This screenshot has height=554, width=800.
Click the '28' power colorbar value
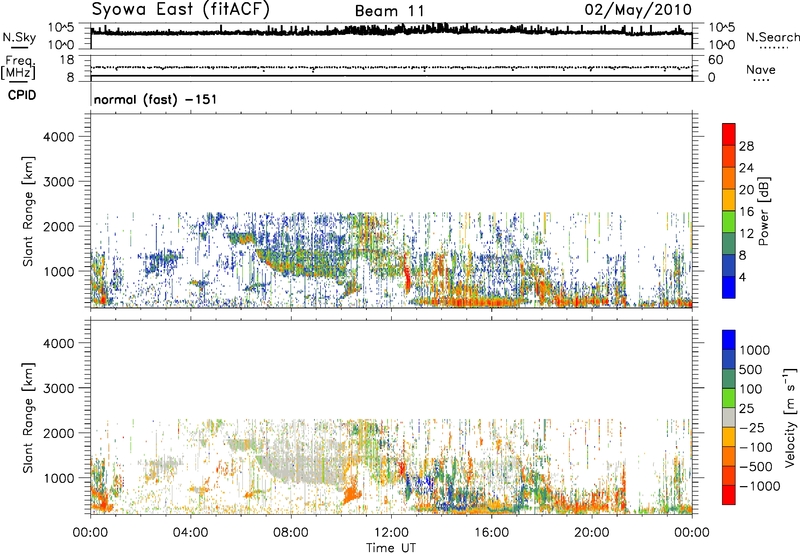point(746,146)
